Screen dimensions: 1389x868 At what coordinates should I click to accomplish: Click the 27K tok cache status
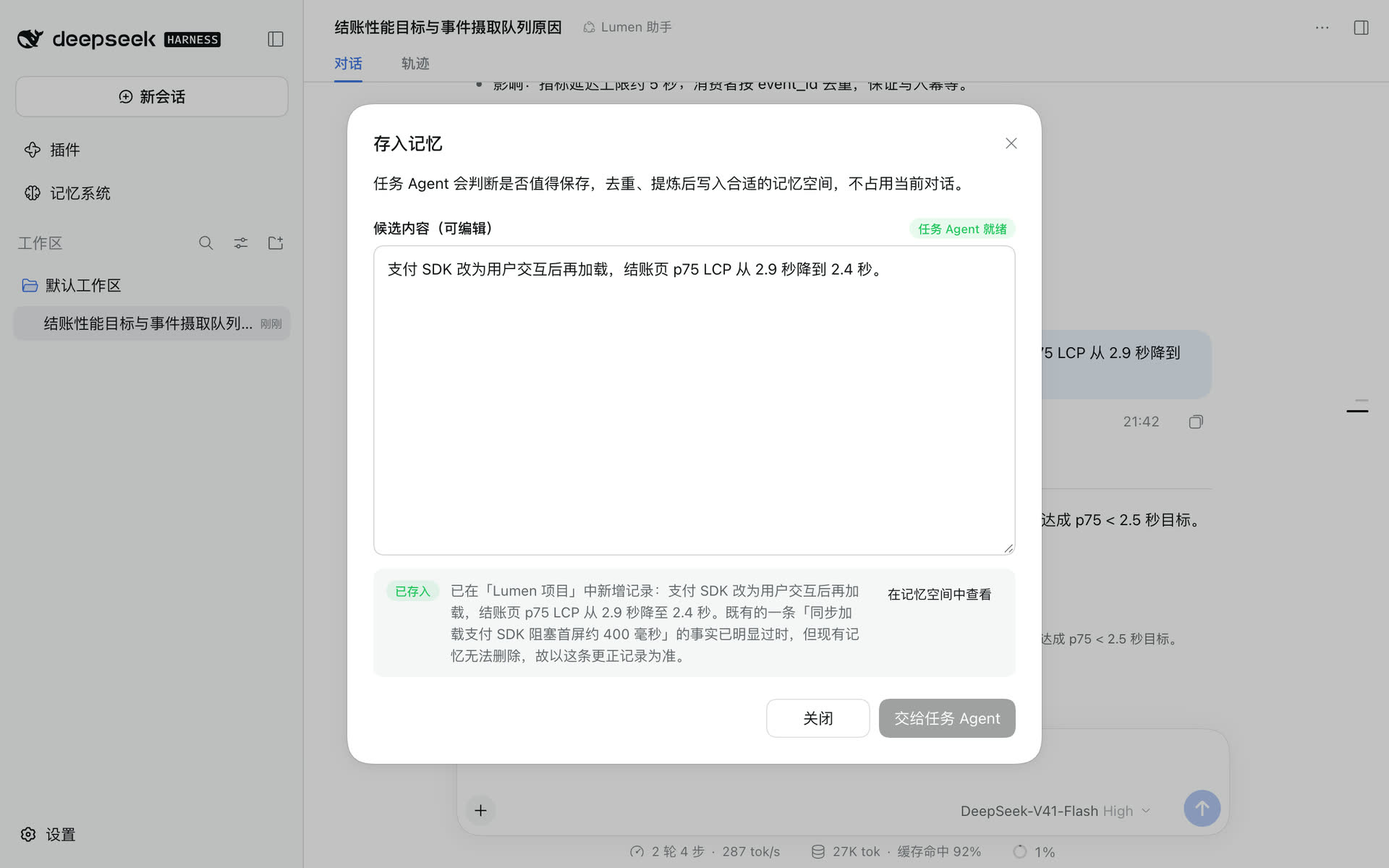[x=896, y=851]
